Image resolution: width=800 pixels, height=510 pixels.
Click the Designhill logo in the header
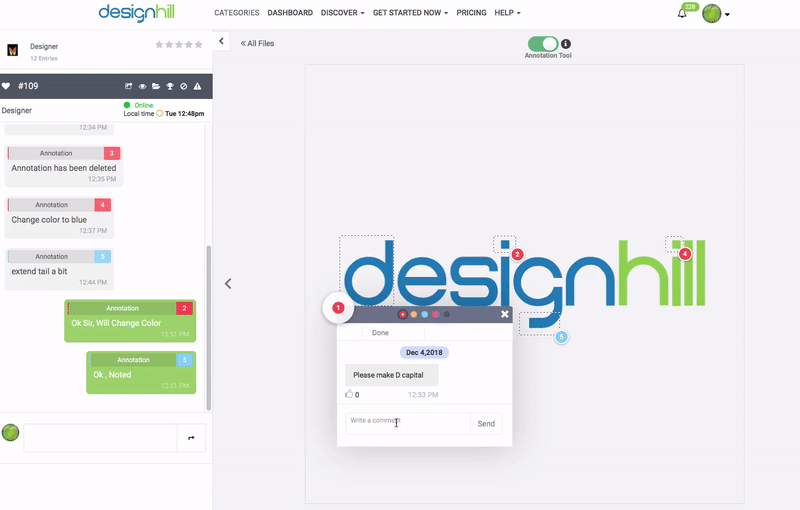click(x=137, y=13)
